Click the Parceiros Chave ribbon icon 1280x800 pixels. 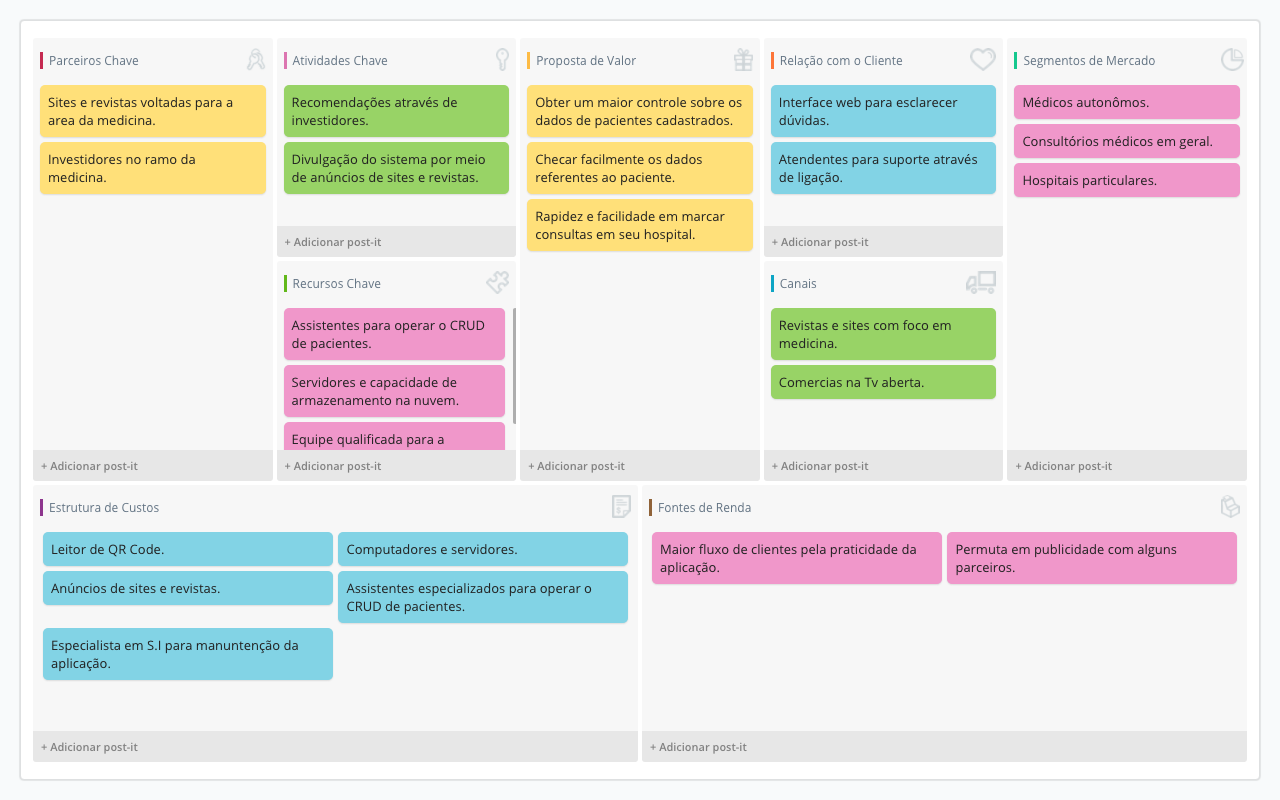256,60
